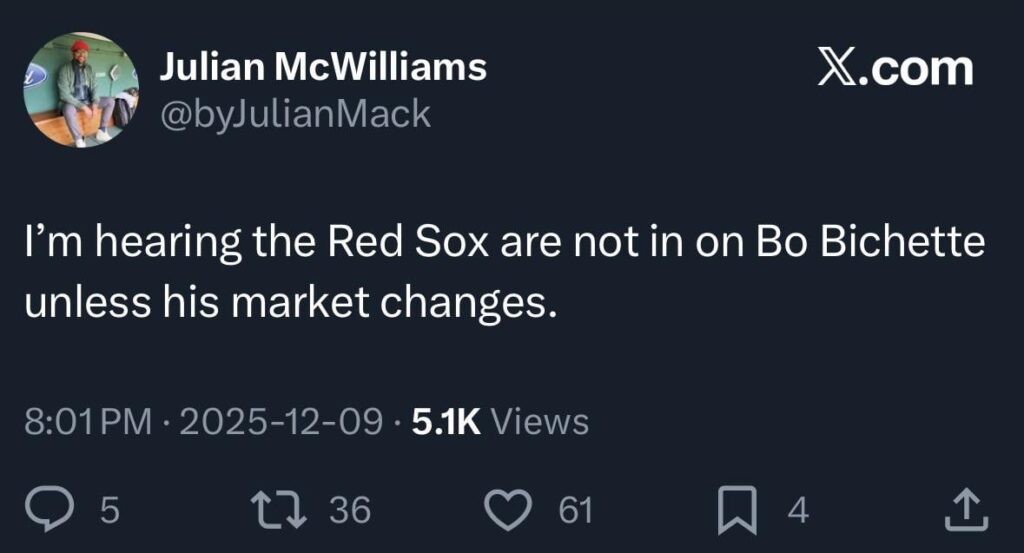Click the X.com logo
This screenshot has width=1024, height=553.
click(894, 69)
